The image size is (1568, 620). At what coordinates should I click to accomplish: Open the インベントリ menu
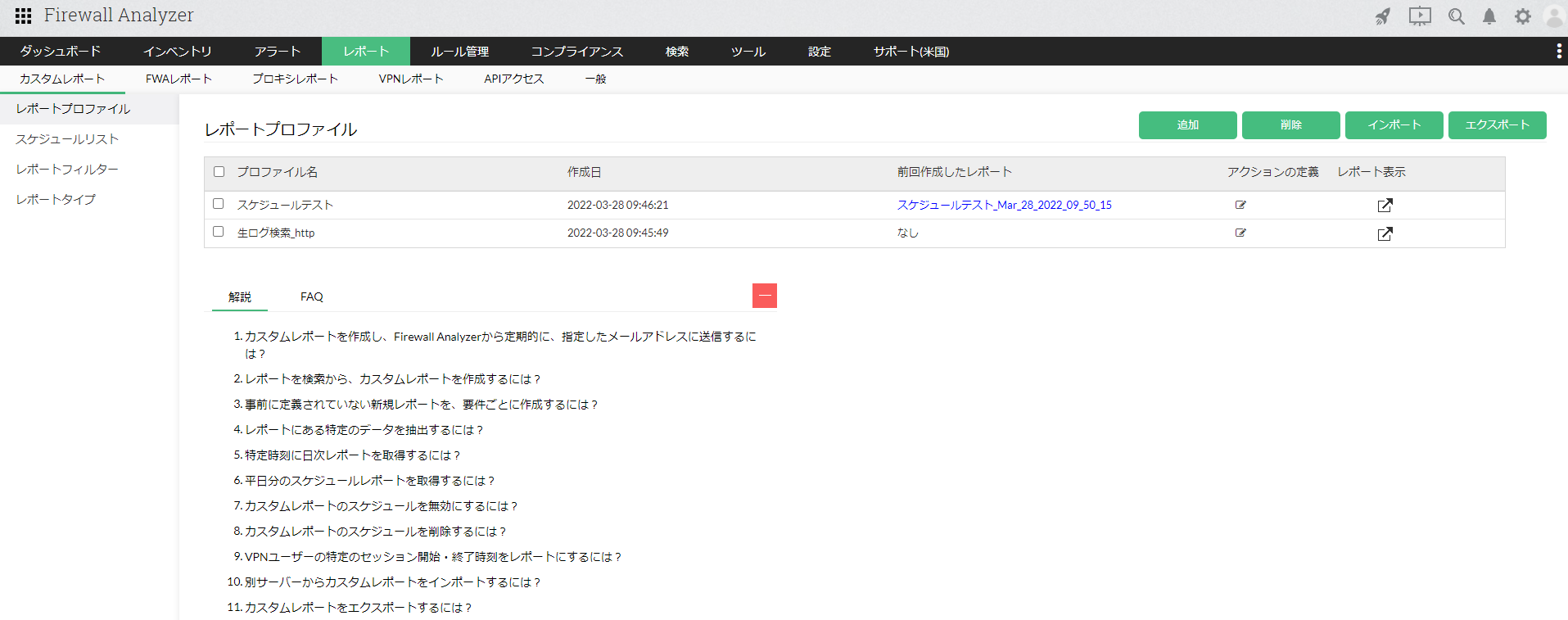point(178,52)
